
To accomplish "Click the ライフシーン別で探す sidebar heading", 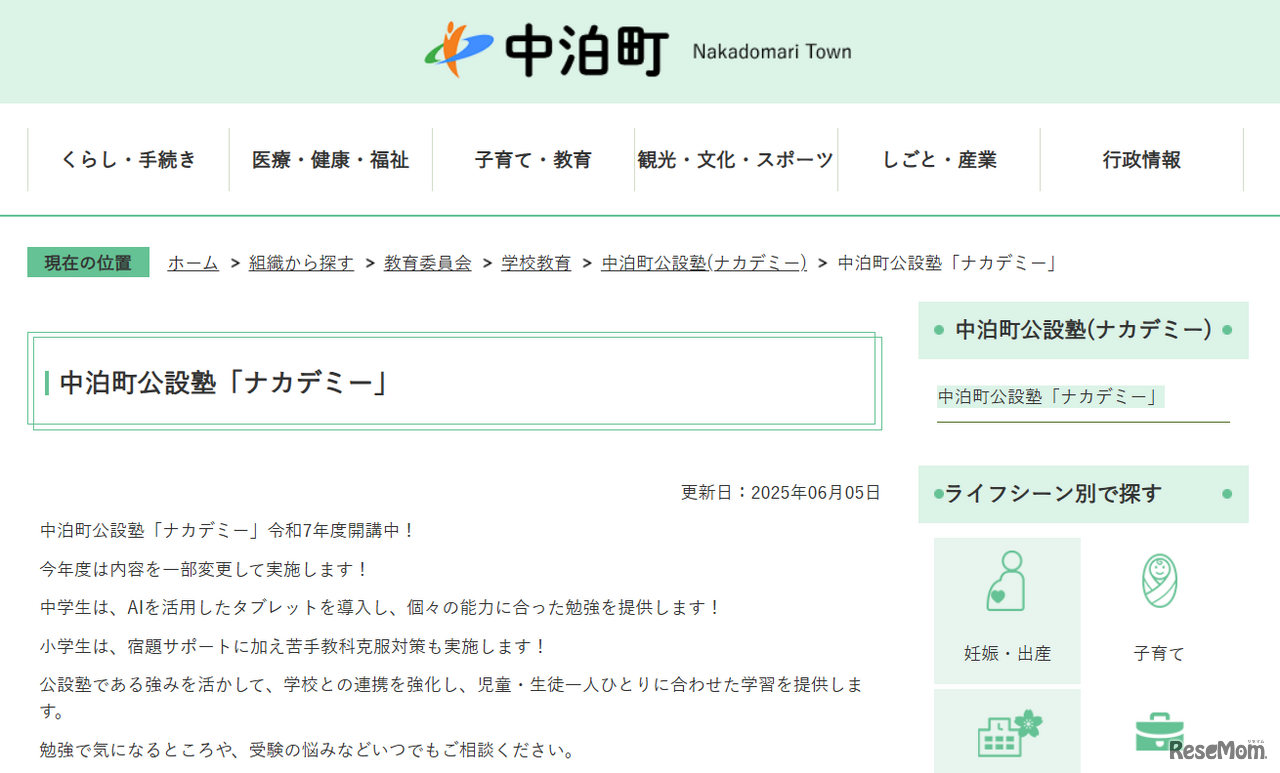I will point(1083,494).
